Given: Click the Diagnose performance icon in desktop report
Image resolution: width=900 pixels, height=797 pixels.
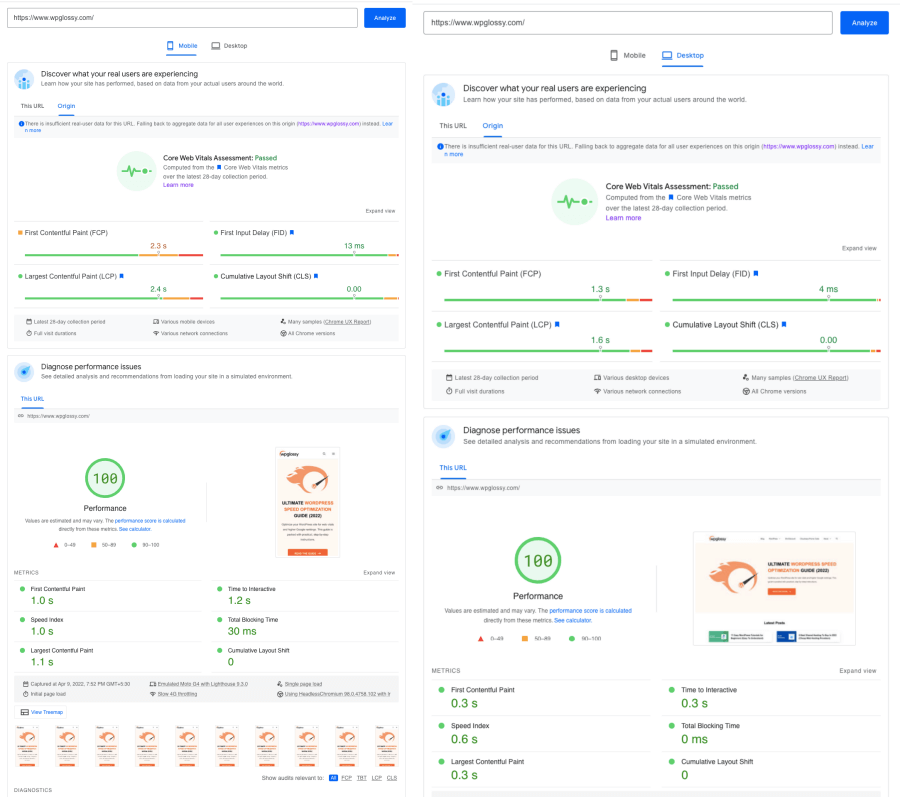Looking at the screenshot, I should point(443,437).
